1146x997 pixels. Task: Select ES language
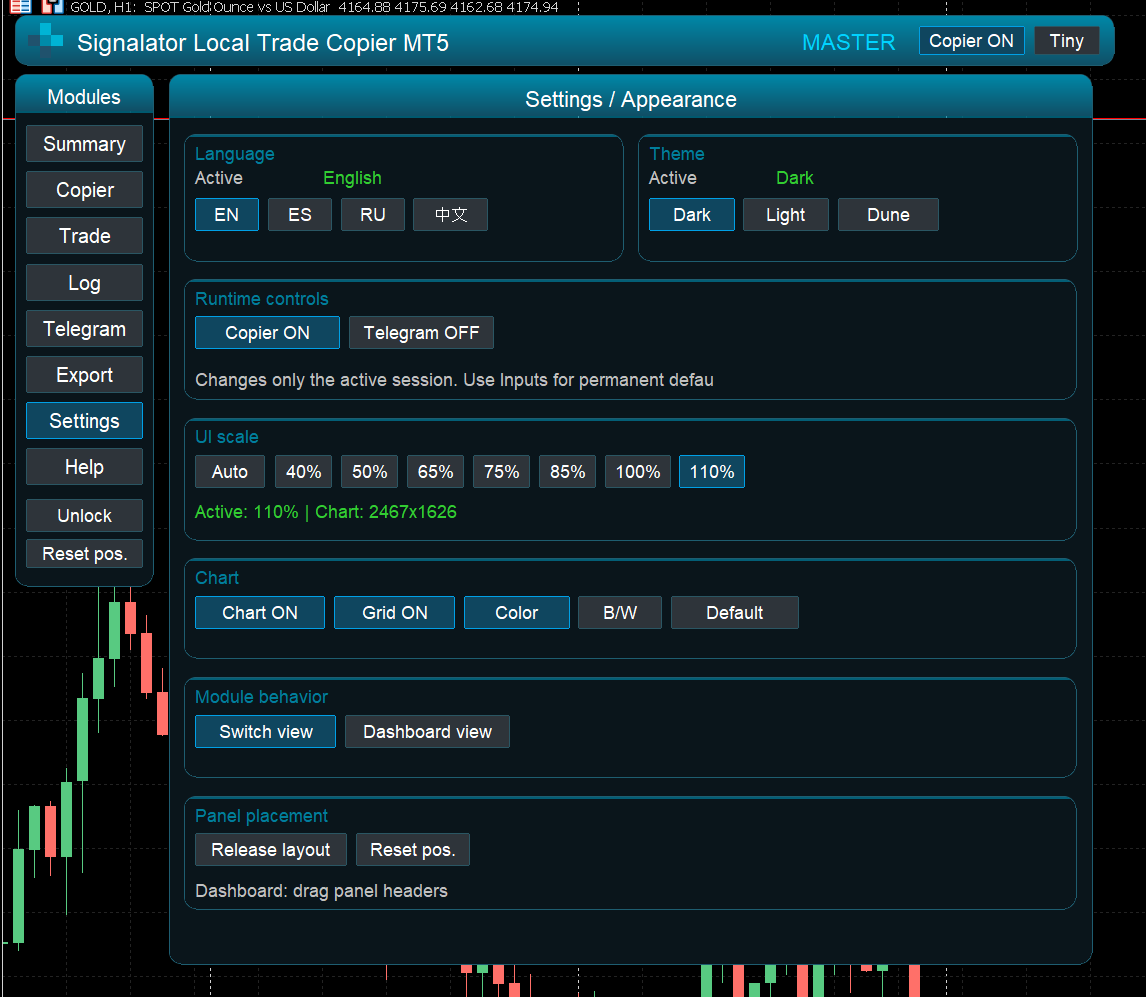(x=300, y=215)
